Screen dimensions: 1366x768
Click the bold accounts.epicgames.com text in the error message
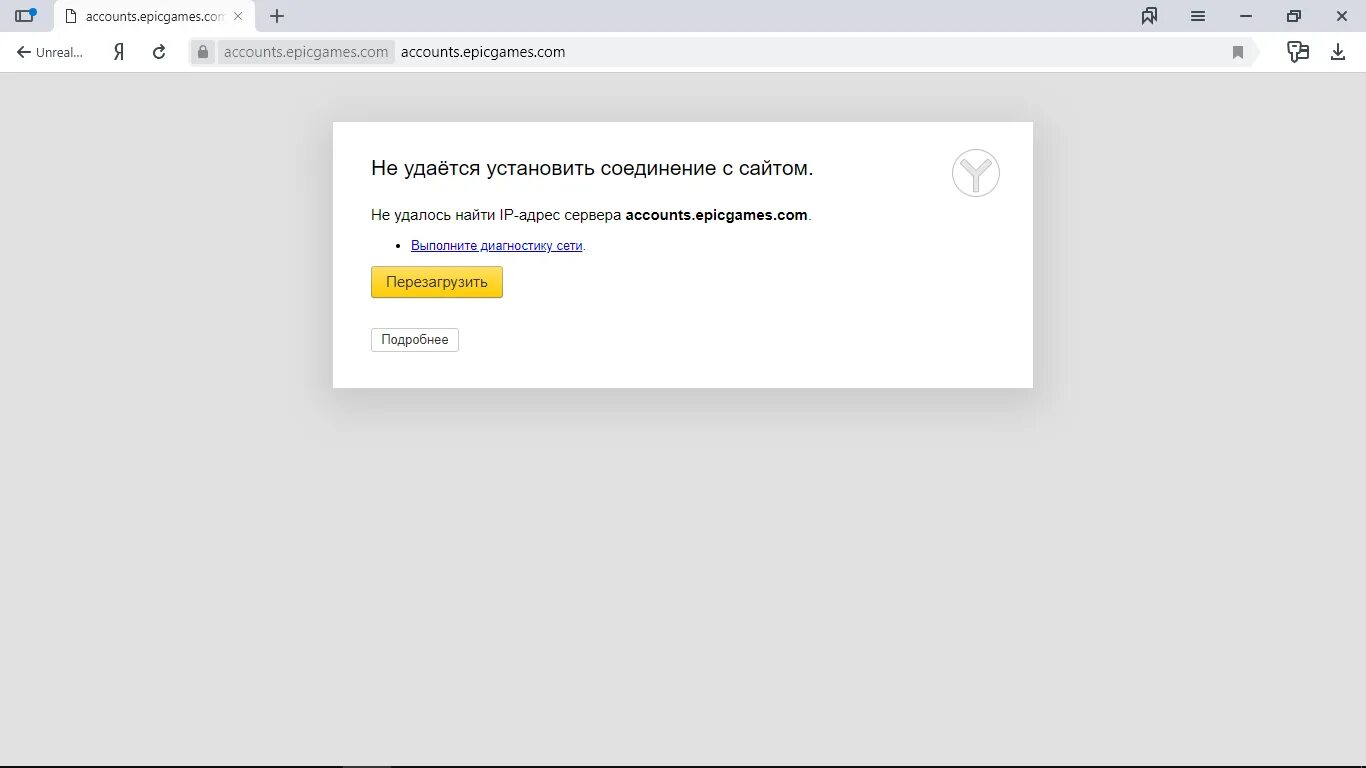(x=716, y=215)
